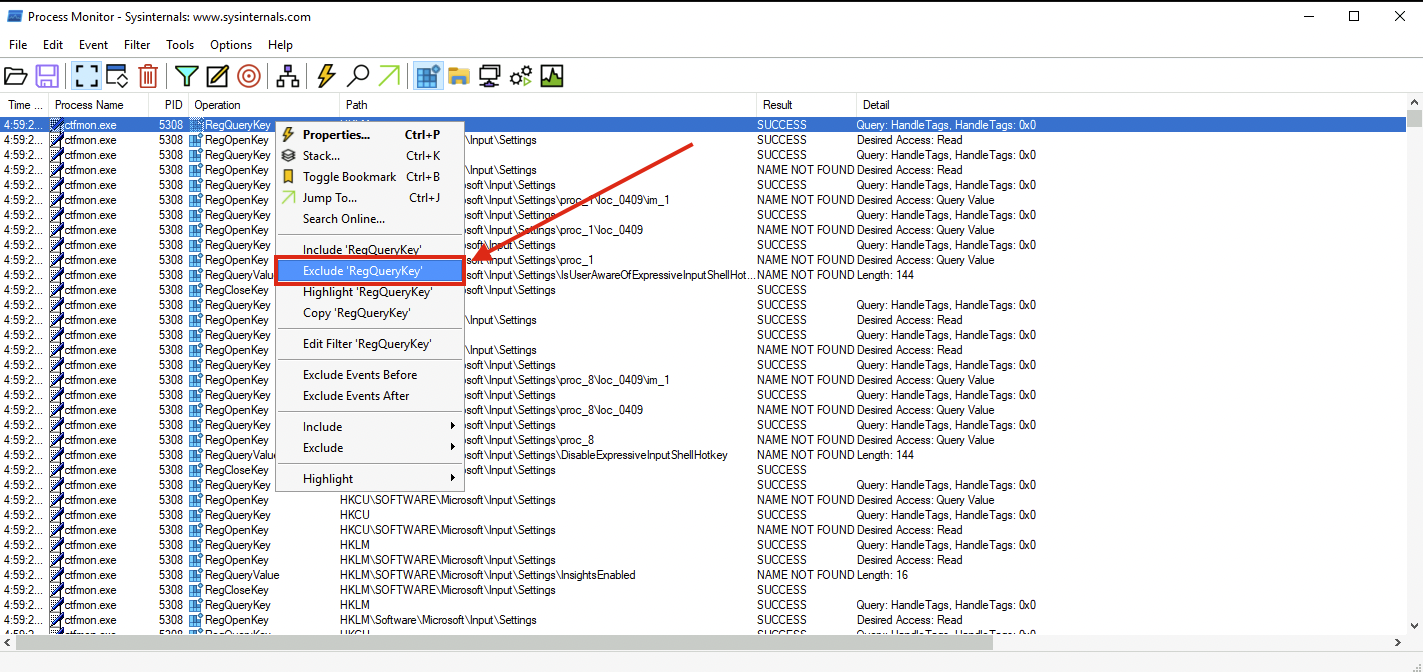
Task: Toggle Show Registry Activity icon
Action: pos(428,76)
